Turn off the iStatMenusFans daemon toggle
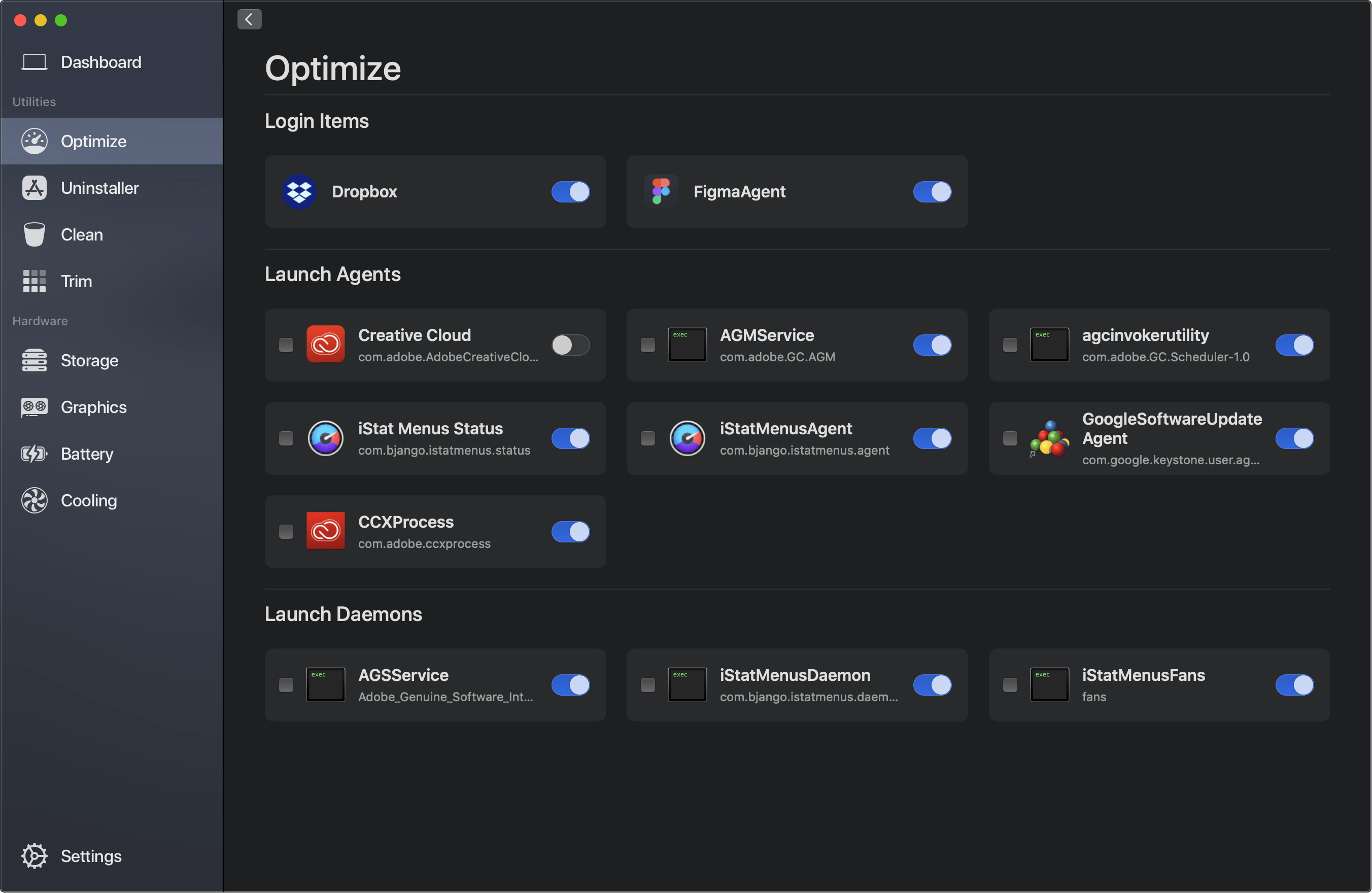 [1293, 685]
